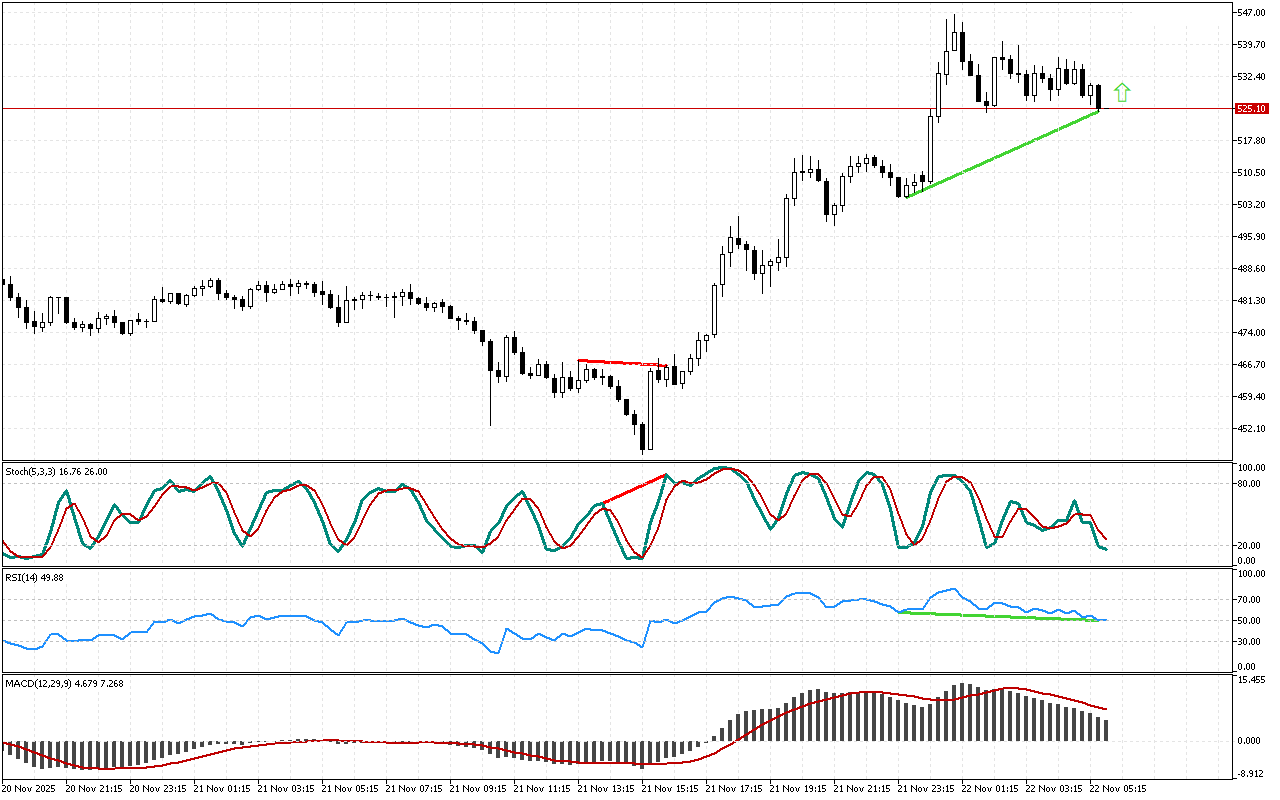Click the 22 Nov 05:15 time label
This screenshot has height=800, width=1280.
point(1118,788)
